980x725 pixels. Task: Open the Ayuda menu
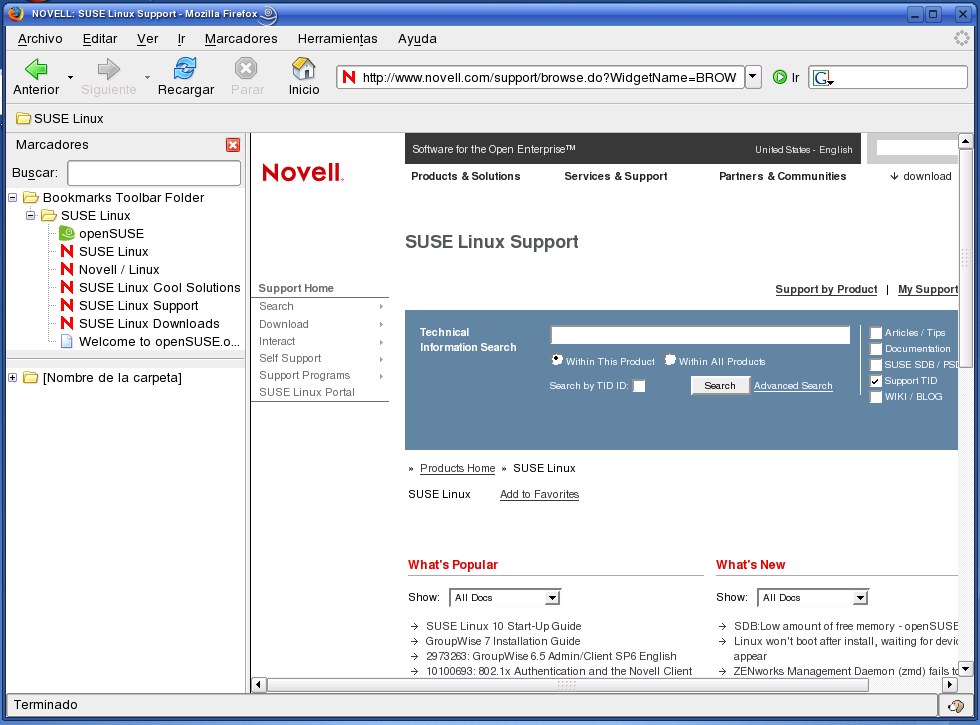click(418, 39)
